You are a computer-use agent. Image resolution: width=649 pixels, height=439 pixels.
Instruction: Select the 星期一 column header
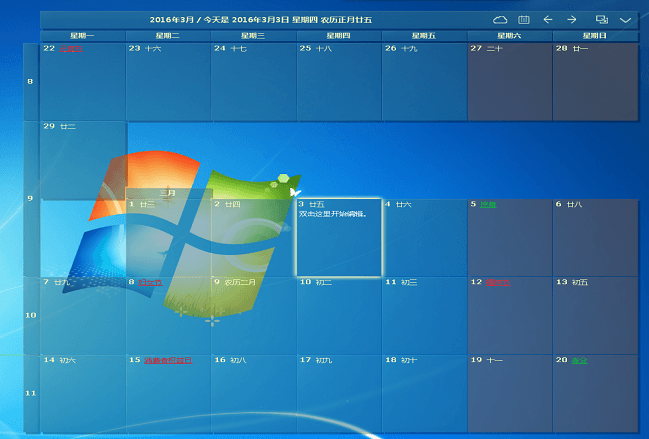point(82,36)
